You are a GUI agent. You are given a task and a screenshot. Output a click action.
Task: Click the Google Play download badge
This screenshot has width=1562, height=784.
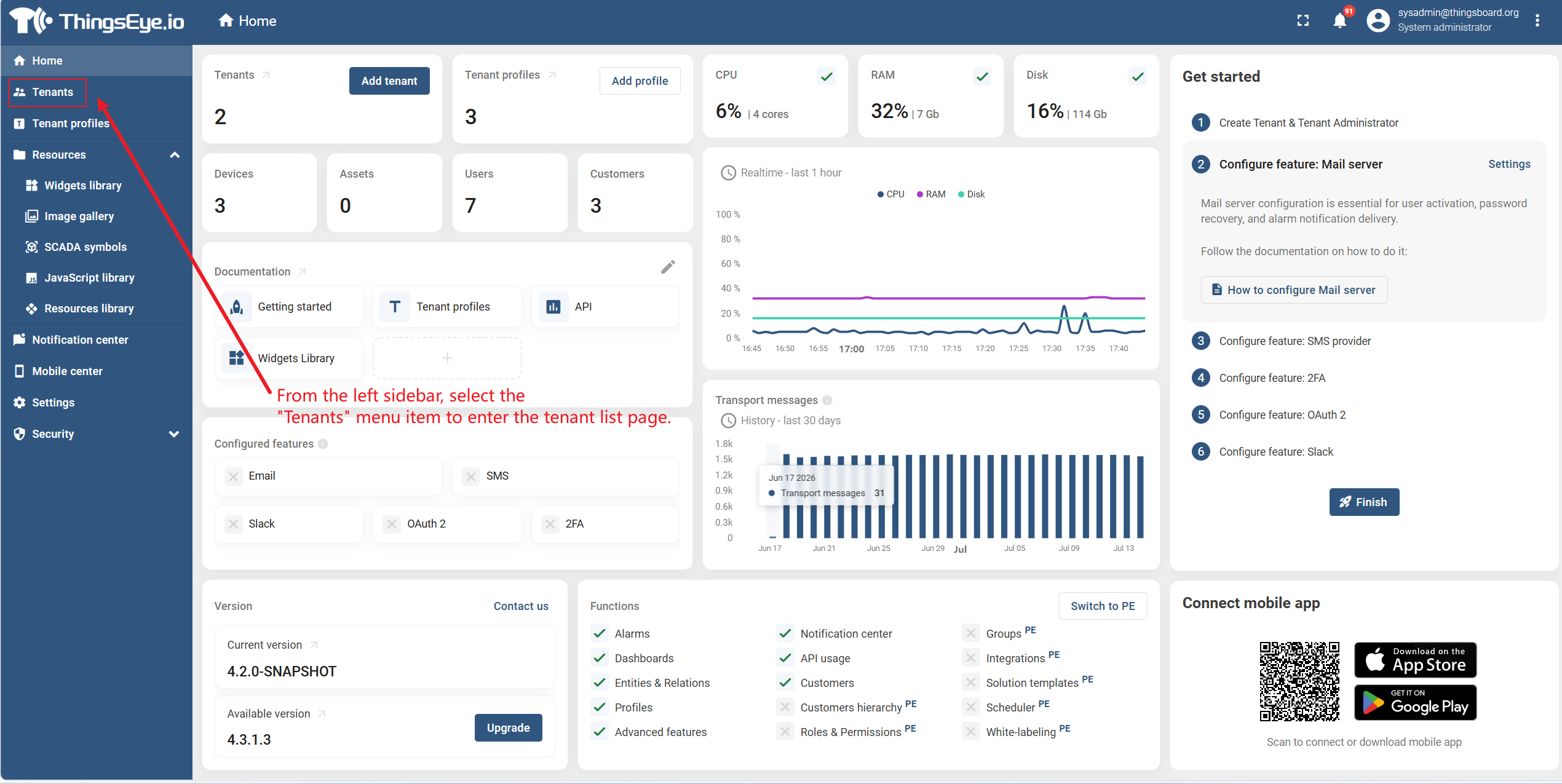click(1415, 702)
